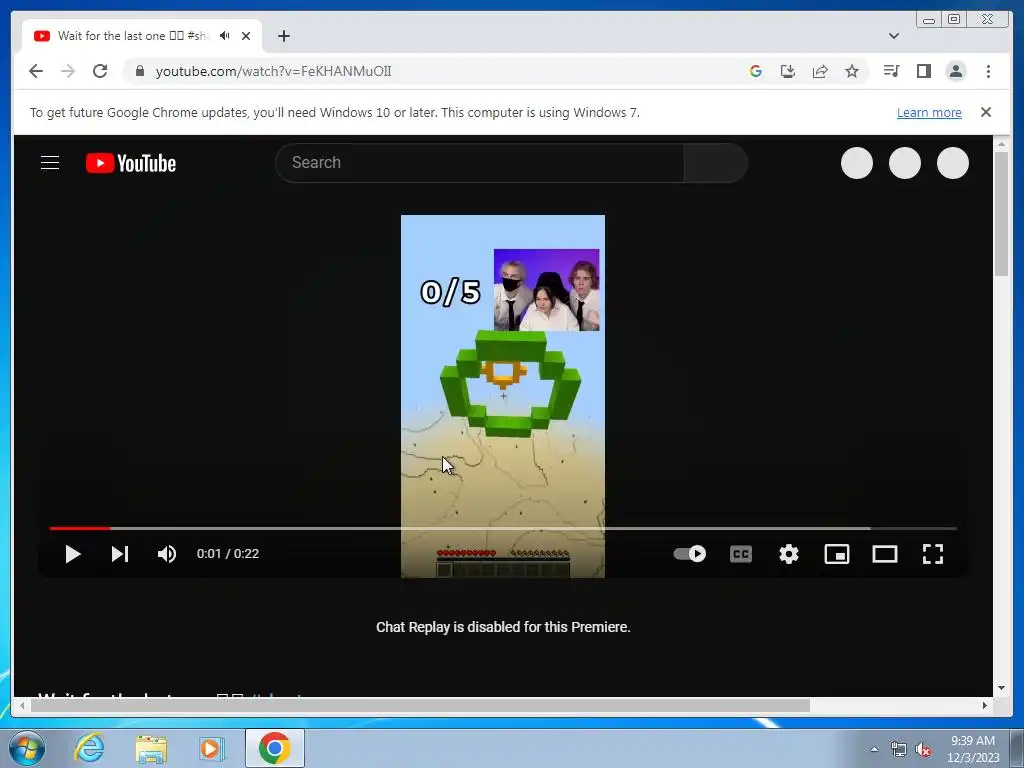Close the YouTube tab
1024x768 pixels.
(x=246, y=36)
